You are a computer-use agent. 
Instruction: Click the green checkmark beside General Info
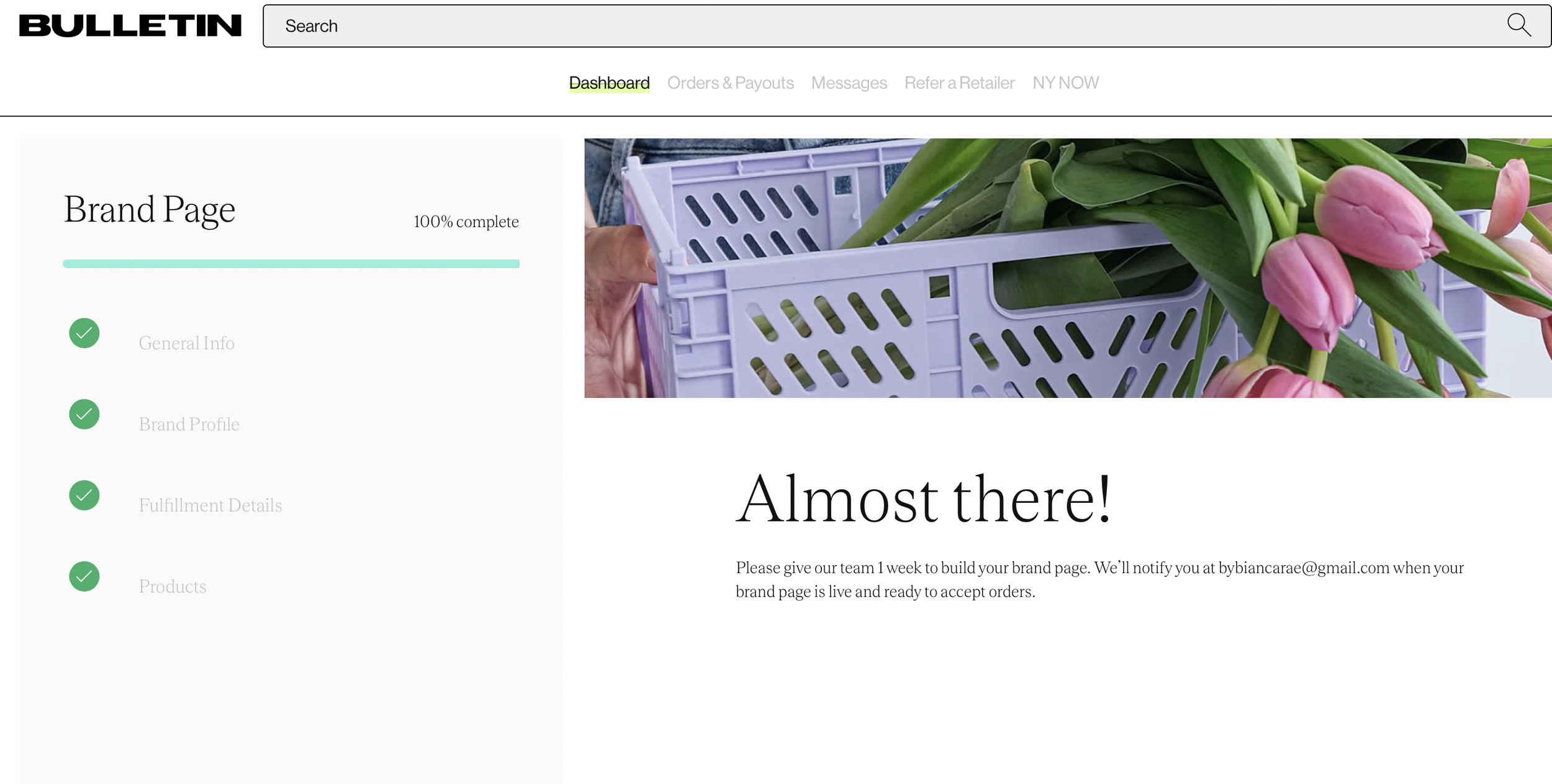click(84, 333)
